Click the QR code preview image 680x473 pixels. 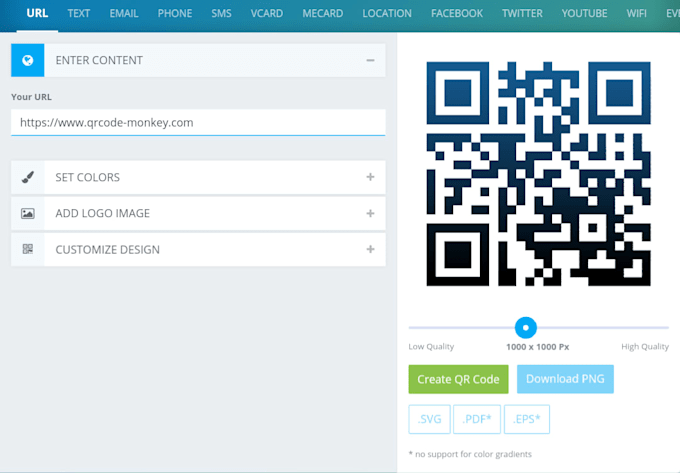538,174
